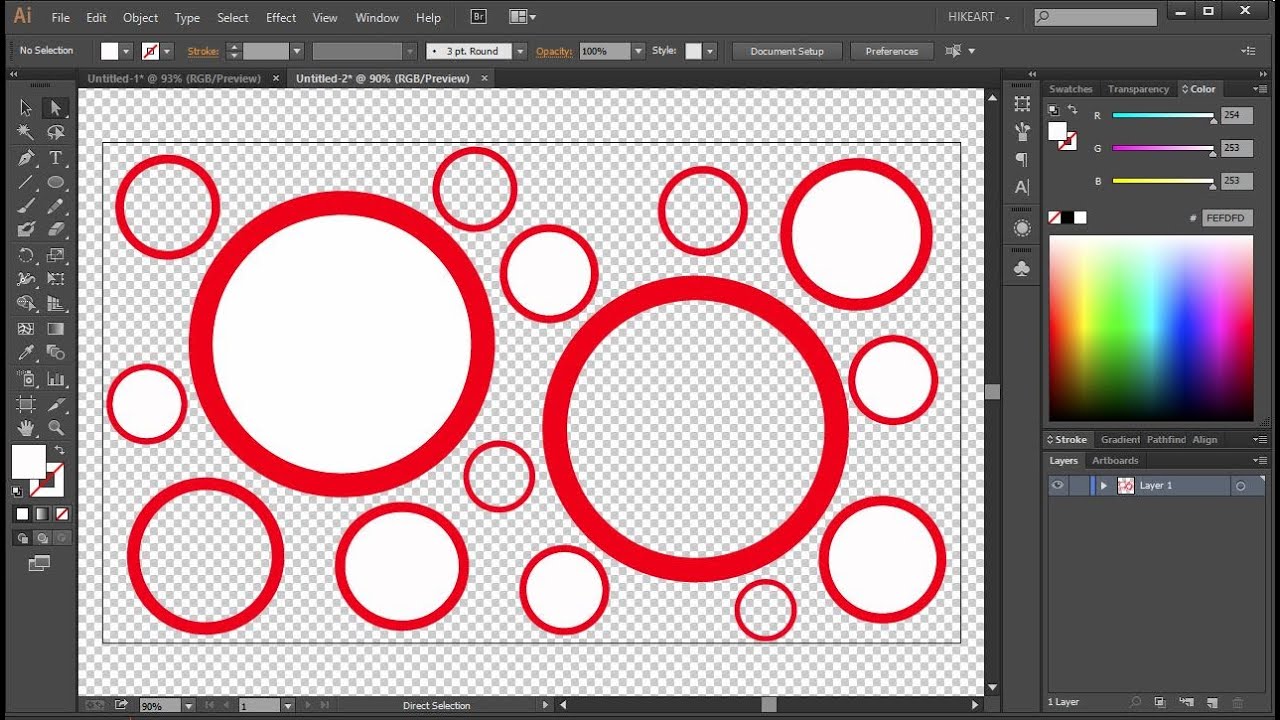Viewport: 1280px width, 720px height.
Task: Open stroke weight dropdown
Action: click(296, 51)
